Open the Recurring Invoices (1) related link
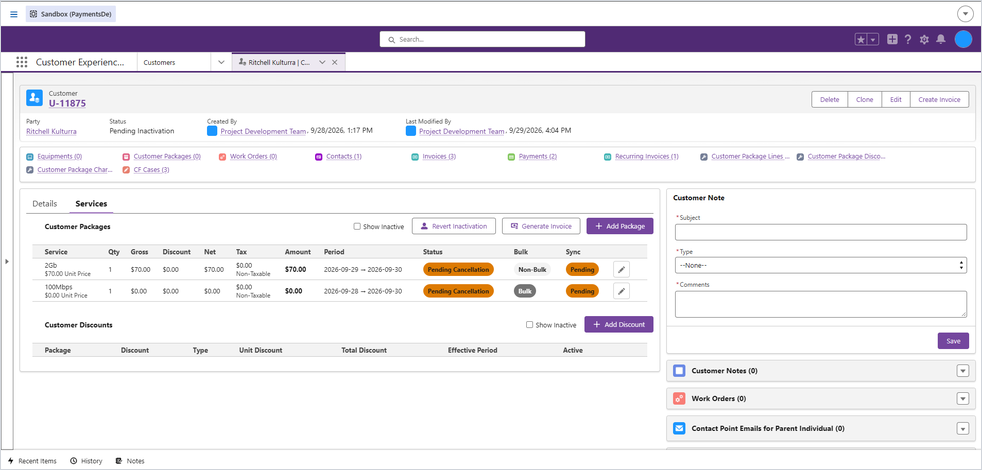The height and width of the screenshot is (470, 982). 647,157
